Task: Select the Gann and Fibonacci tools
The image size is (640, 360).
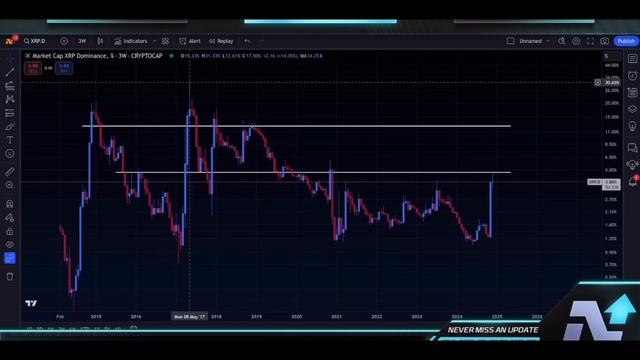Action: point(10,86)
